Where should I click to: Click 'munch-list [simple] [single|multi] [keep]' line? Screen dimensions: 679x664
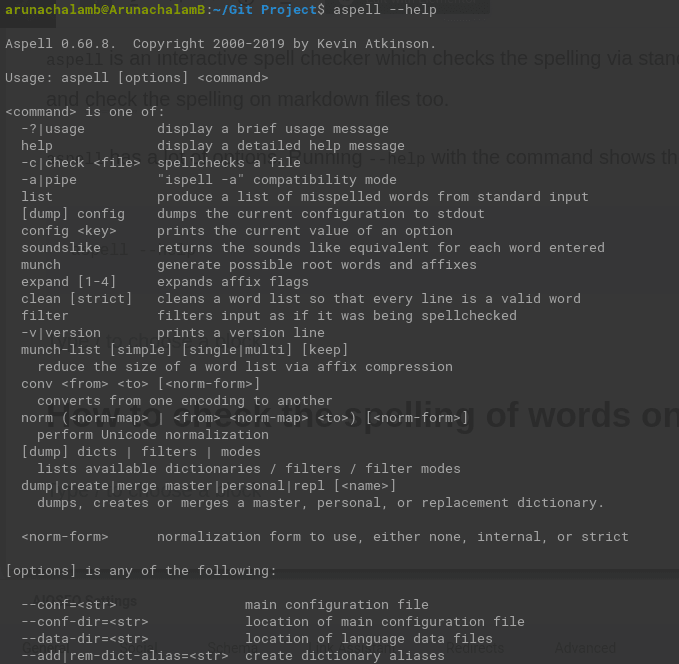pyautogui.click(x=184, y=350)
